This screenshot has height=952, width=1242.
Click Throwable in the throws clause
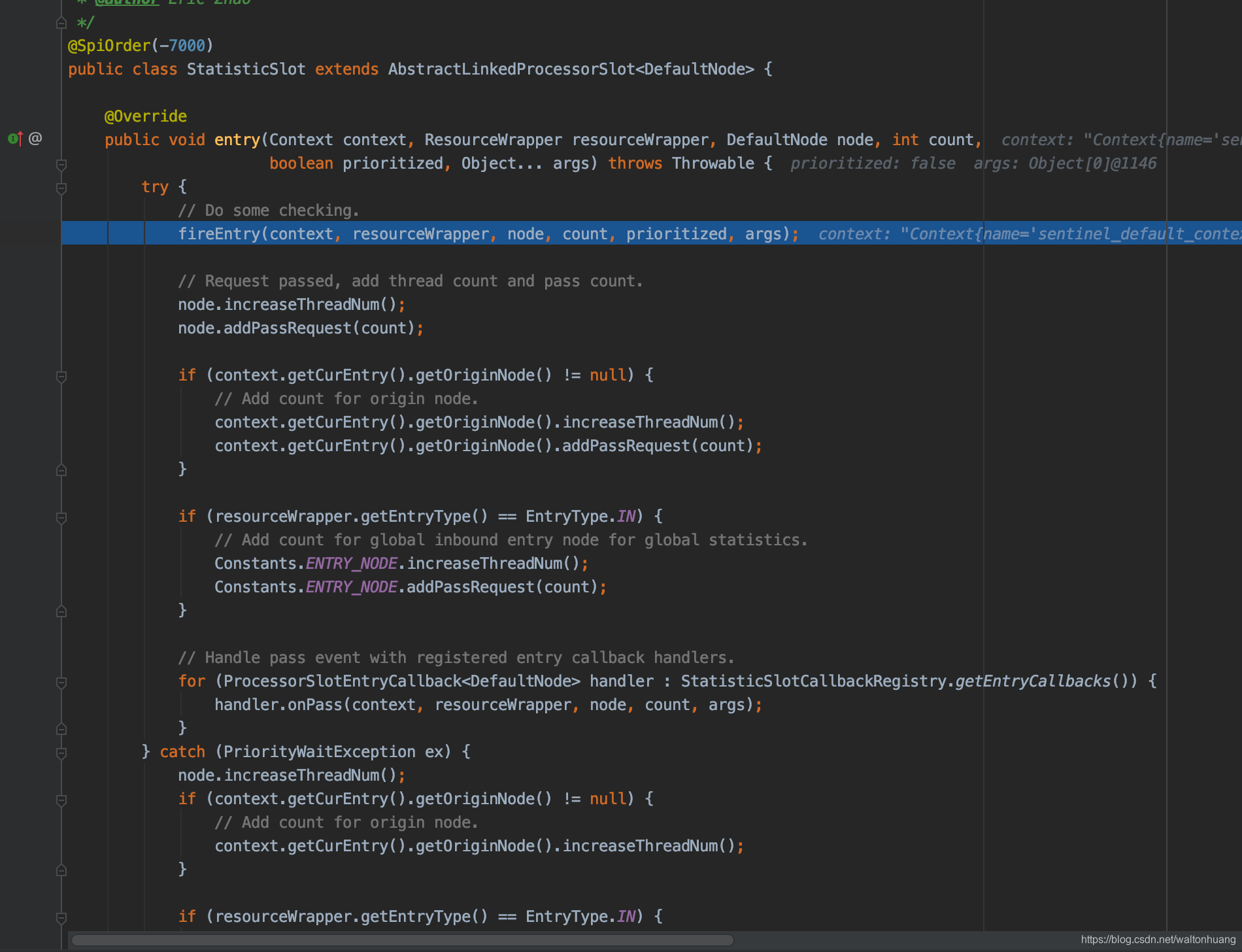click(x=713, y=163)
